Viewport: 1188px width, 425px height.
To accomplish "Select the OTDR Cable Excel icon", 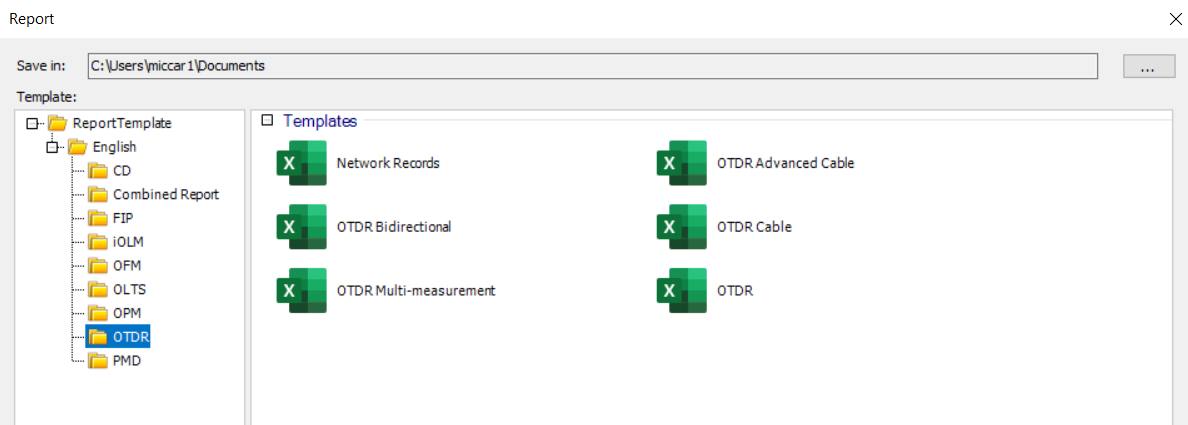I will click(x=681, y=227).
